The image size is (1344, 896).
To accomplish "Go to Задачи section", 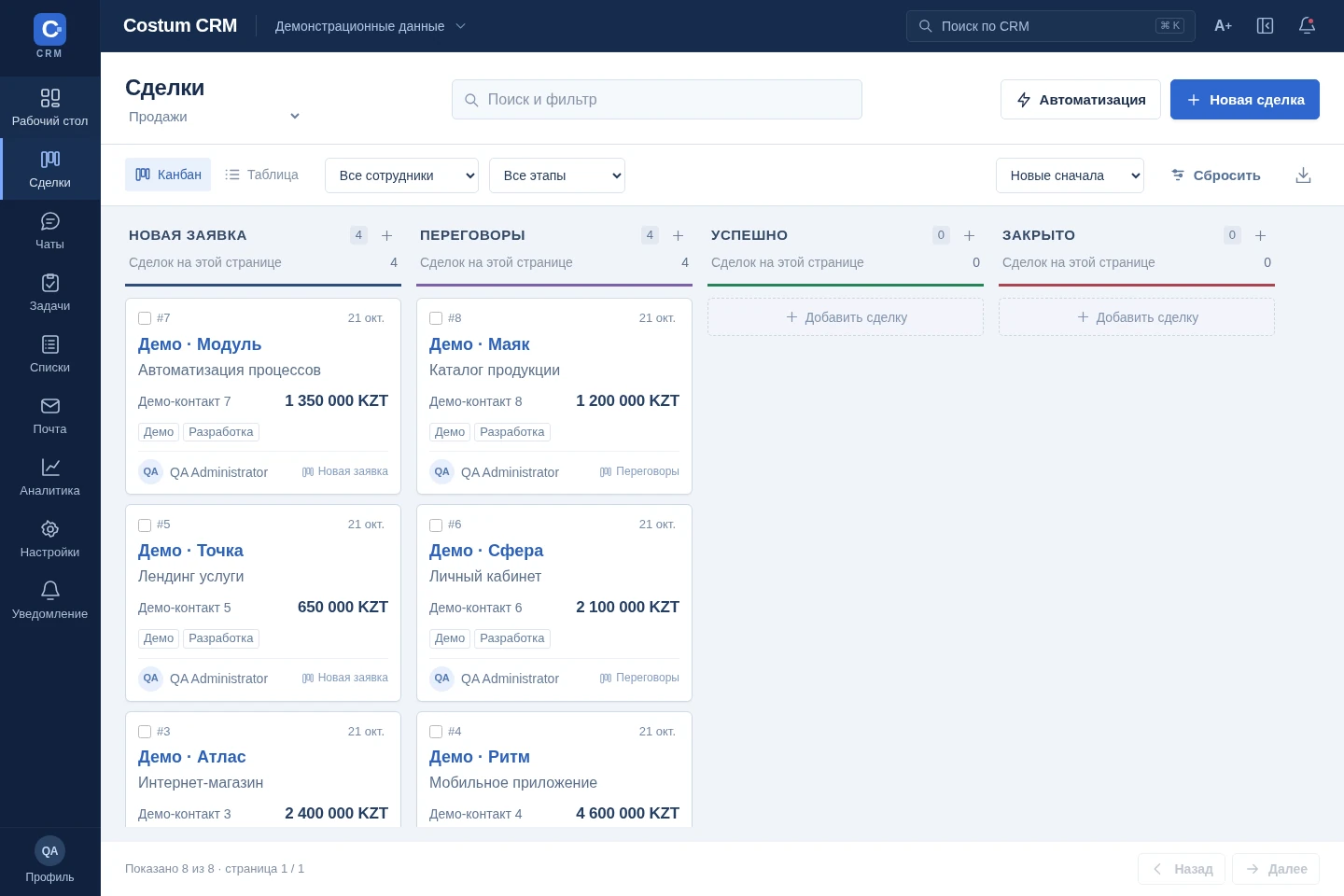I will tap(50, 292).
